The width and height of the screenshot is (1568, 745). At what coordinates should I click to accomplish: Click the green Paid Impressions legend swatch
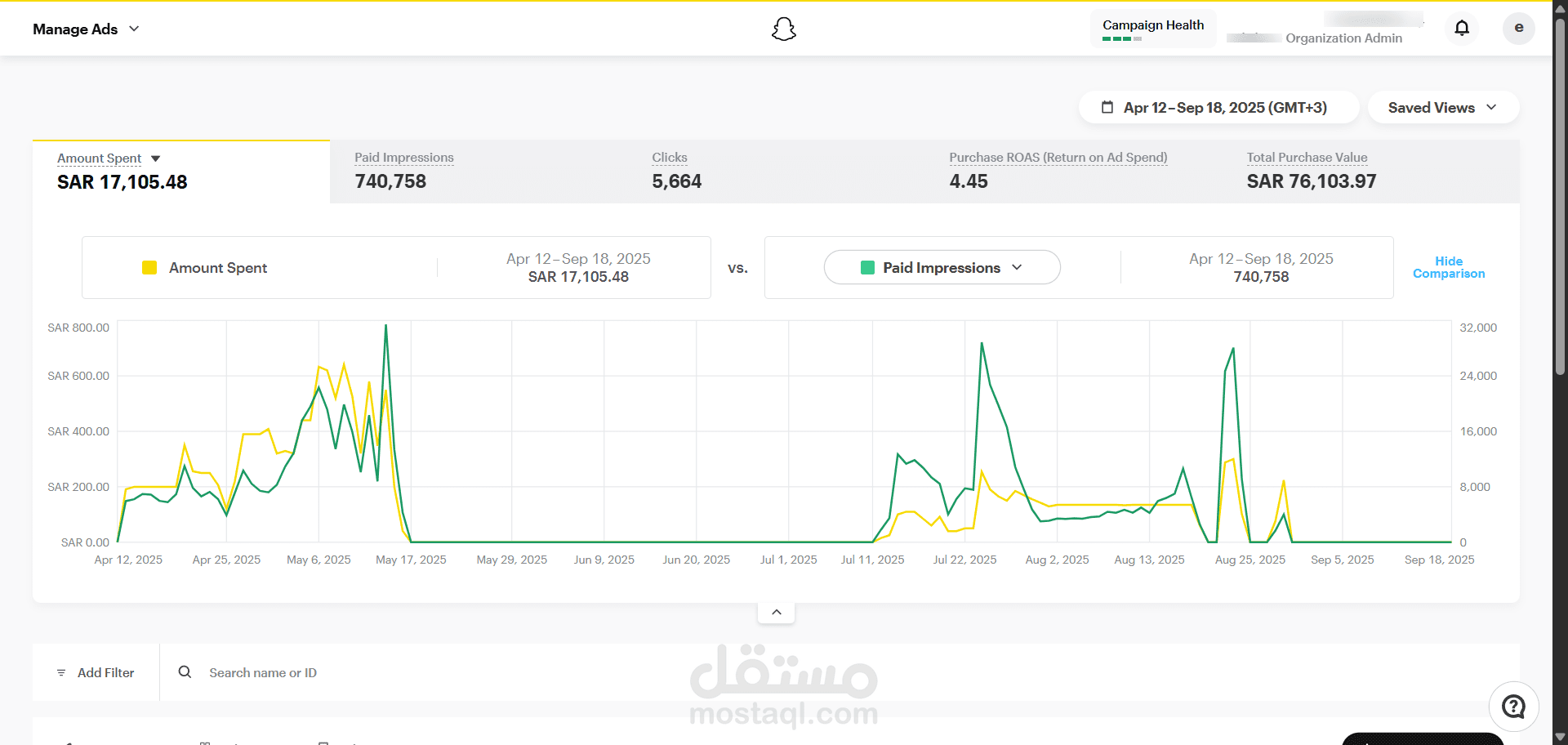click(868, 268)
